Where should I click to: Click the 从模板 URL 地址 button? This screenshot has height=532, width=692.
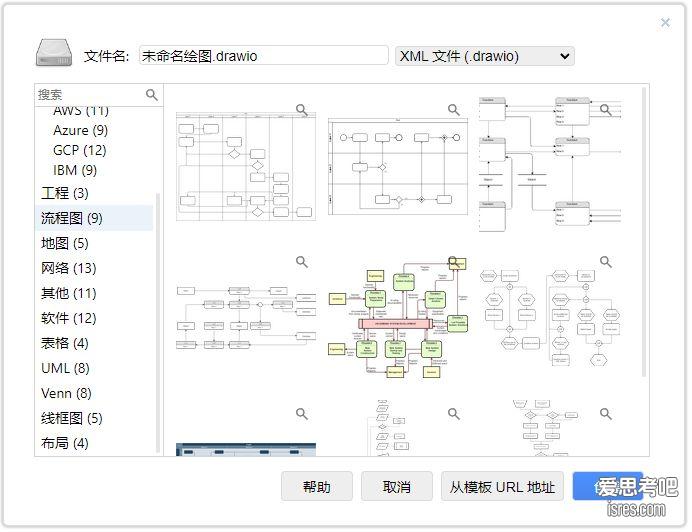tap(502, 487)
